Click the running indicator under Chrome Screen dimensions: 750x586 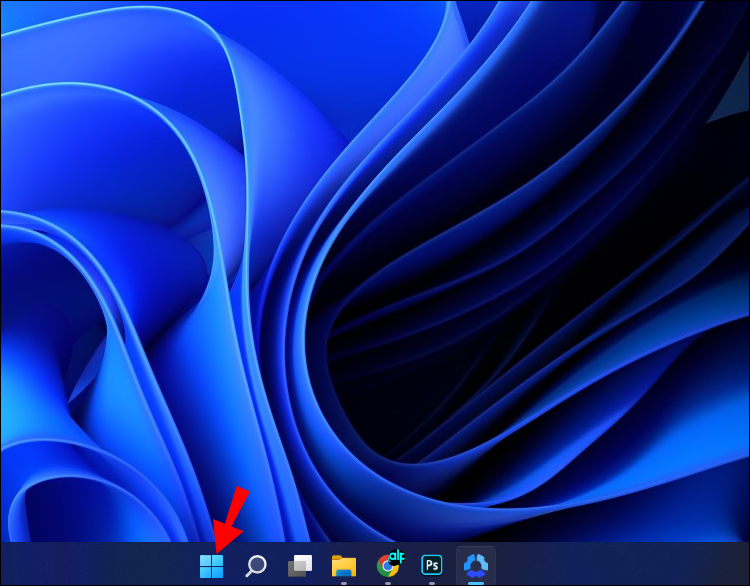(x=388, y=582)
